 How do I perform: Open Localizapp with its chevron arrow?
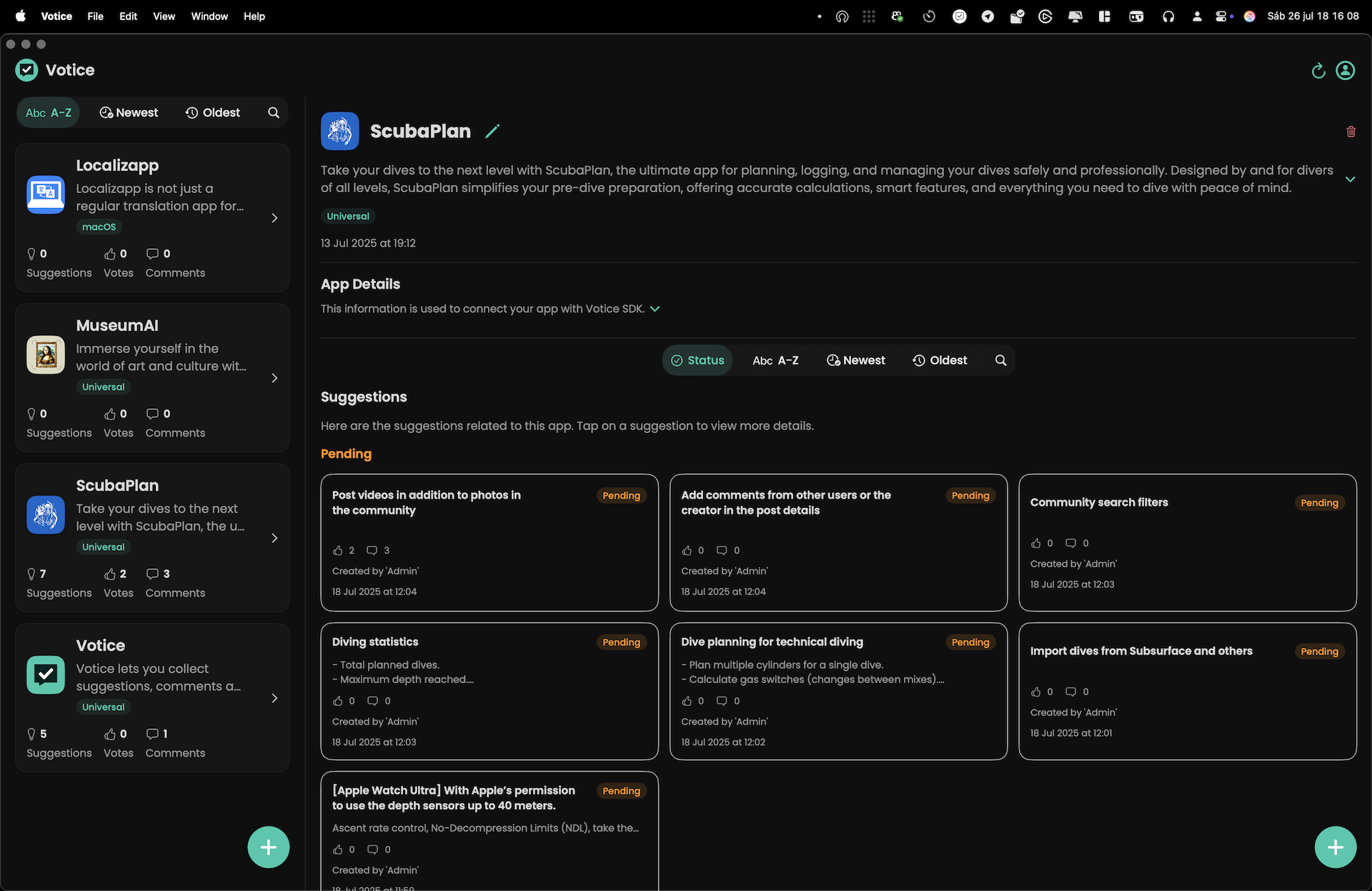[274, 218]
